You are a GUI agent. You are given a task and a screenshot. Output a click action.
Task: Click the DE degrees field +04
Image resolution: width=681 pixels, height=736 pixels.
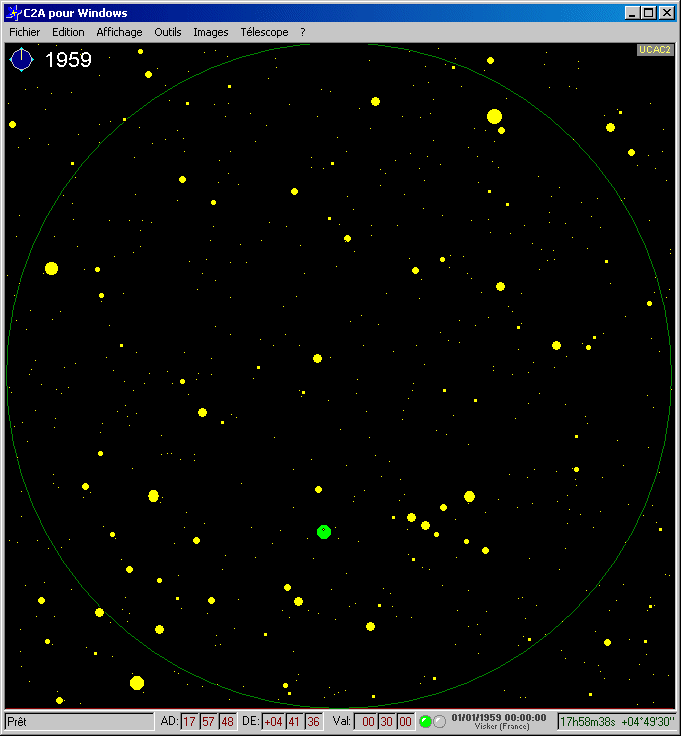coord(273,721)
